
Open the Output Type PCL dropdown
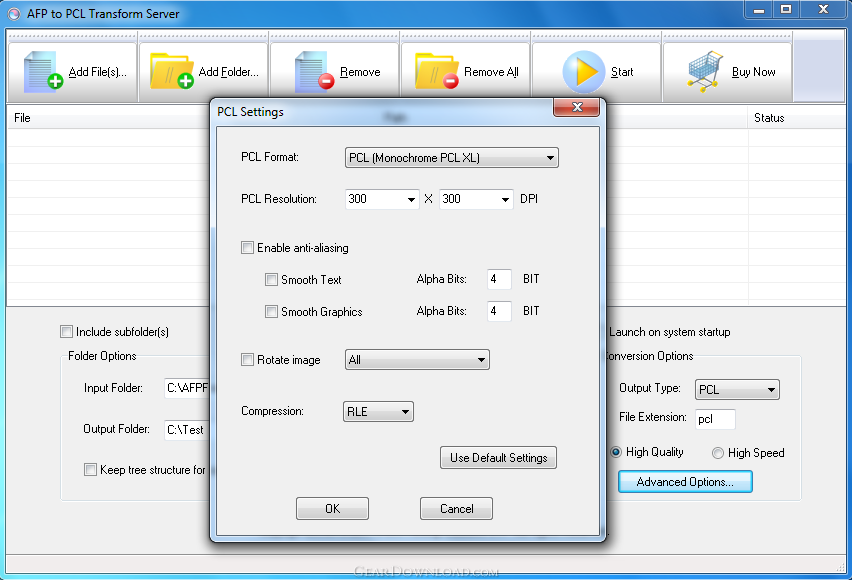737,390
